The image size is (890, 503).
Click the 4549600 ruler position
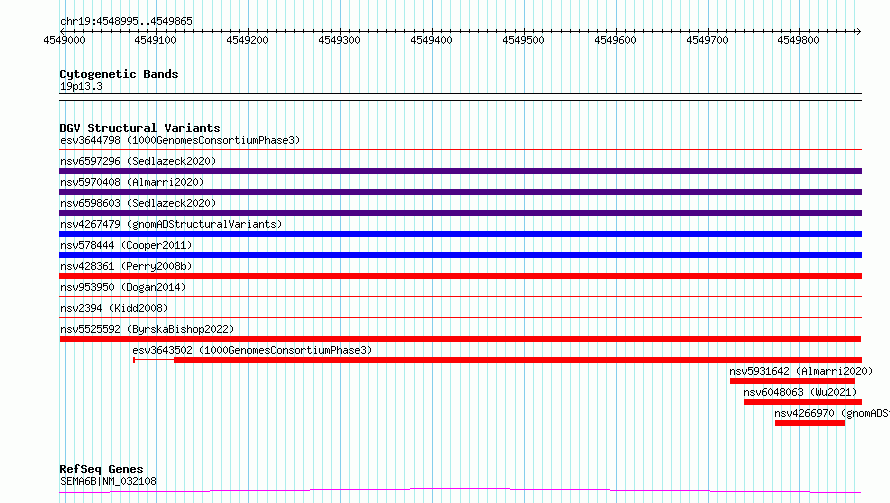pyautogui.click(x=615, y=40)
